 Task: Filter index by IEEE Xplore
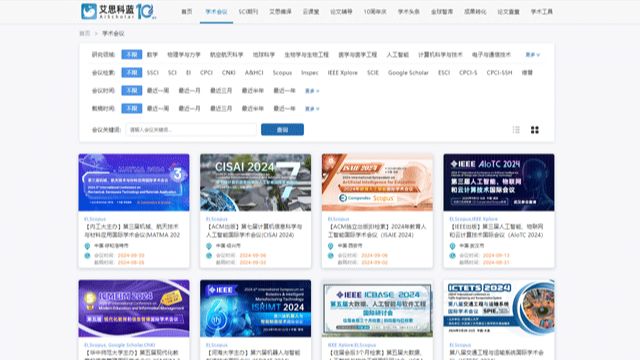pyautogui.click(x=342, y=73)
